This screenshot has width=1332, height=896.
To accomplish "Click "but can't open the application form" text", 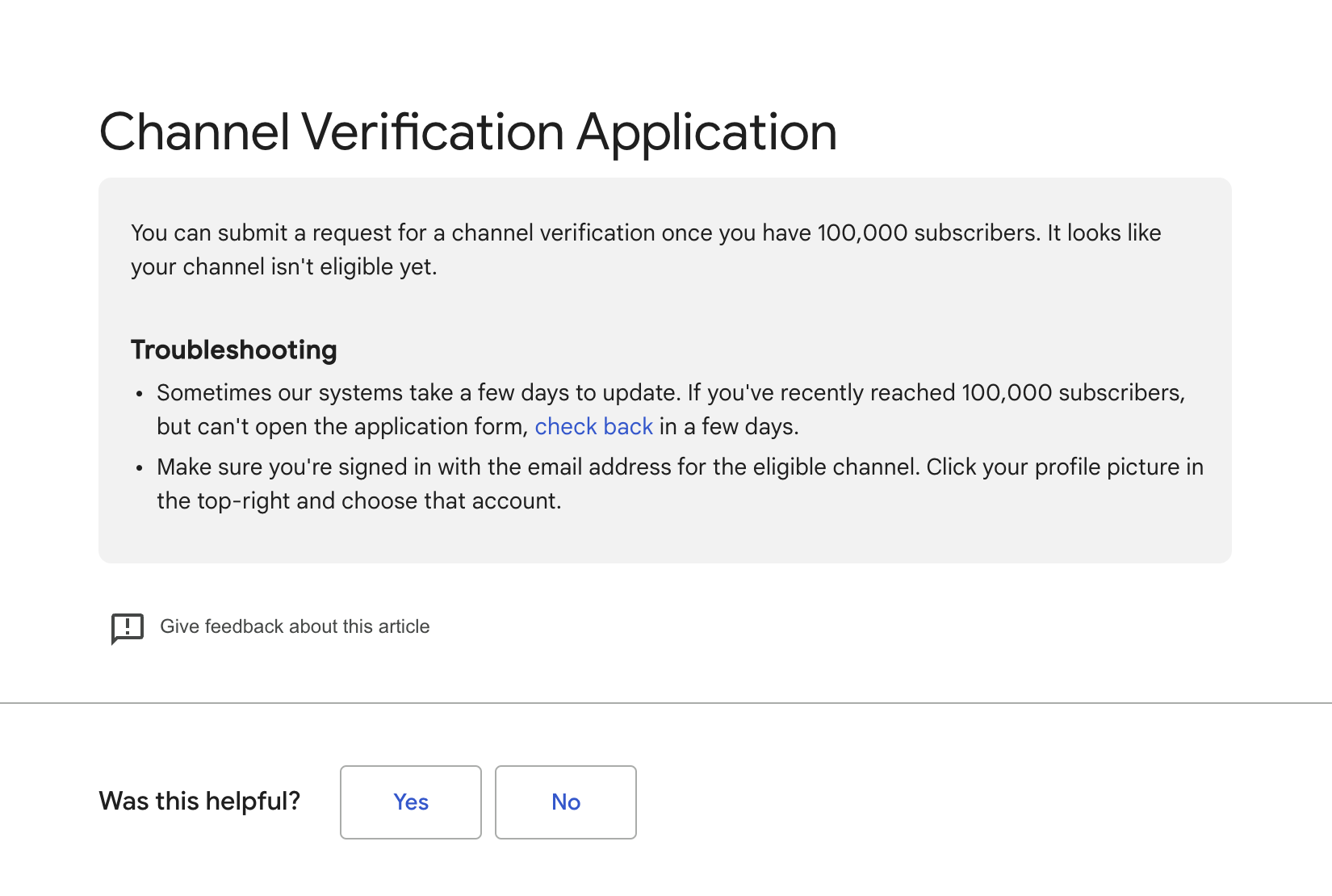I will click(342, 426).
